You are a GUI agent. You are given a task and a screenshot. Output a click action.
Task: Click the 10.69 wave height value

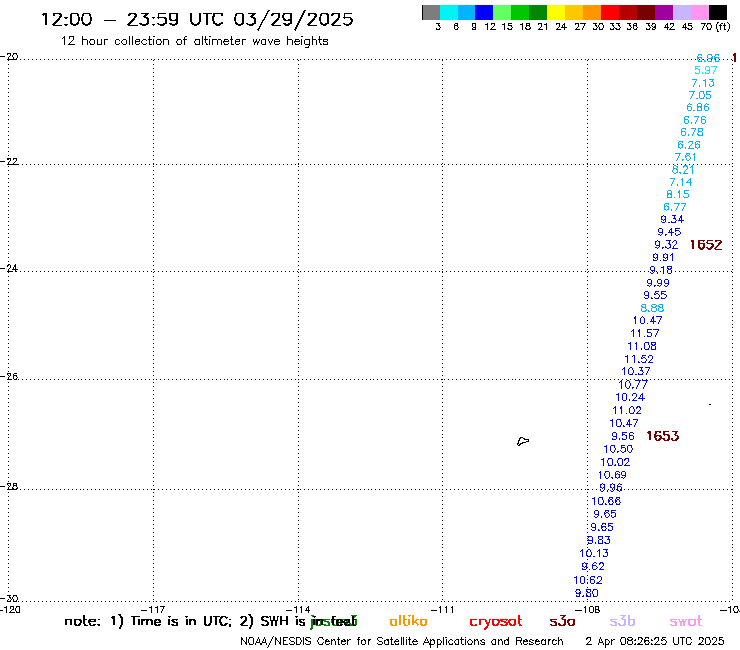(612, 475)
